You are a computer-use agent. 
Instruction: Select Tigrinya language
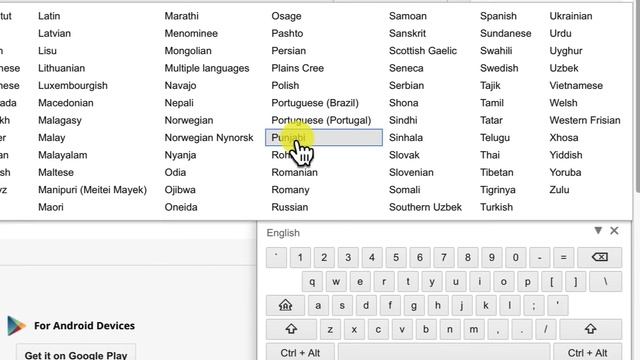coord(498,190)
